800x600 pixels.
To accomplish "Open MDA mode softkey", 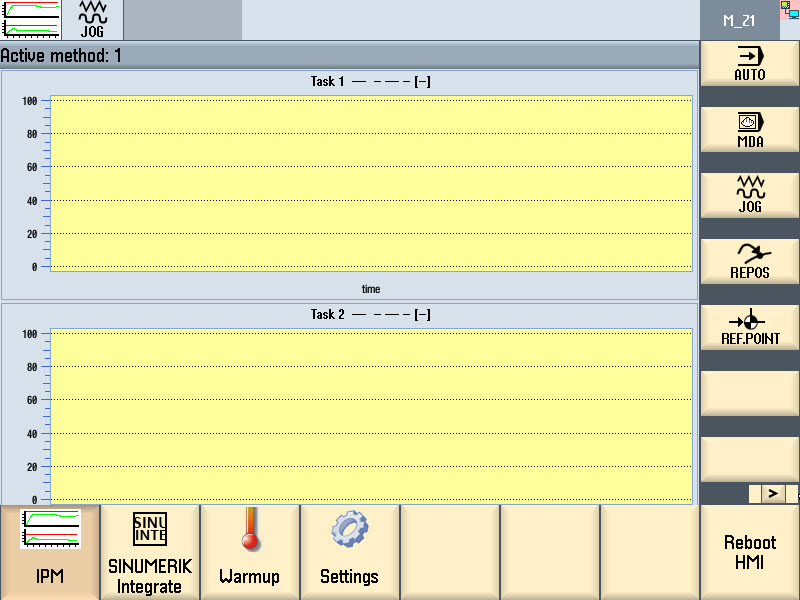I will [749, 130].
